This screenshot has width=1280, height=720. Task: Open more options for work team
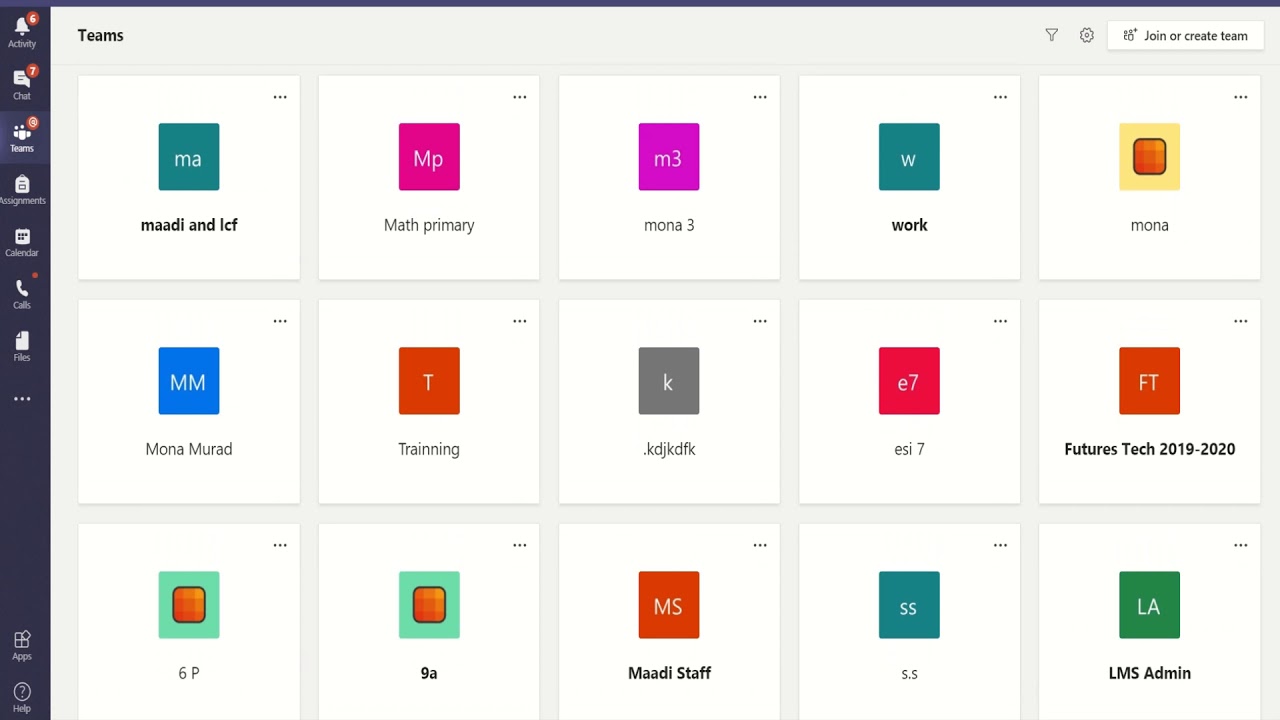pyautogui.click(x=1000, y=97)
